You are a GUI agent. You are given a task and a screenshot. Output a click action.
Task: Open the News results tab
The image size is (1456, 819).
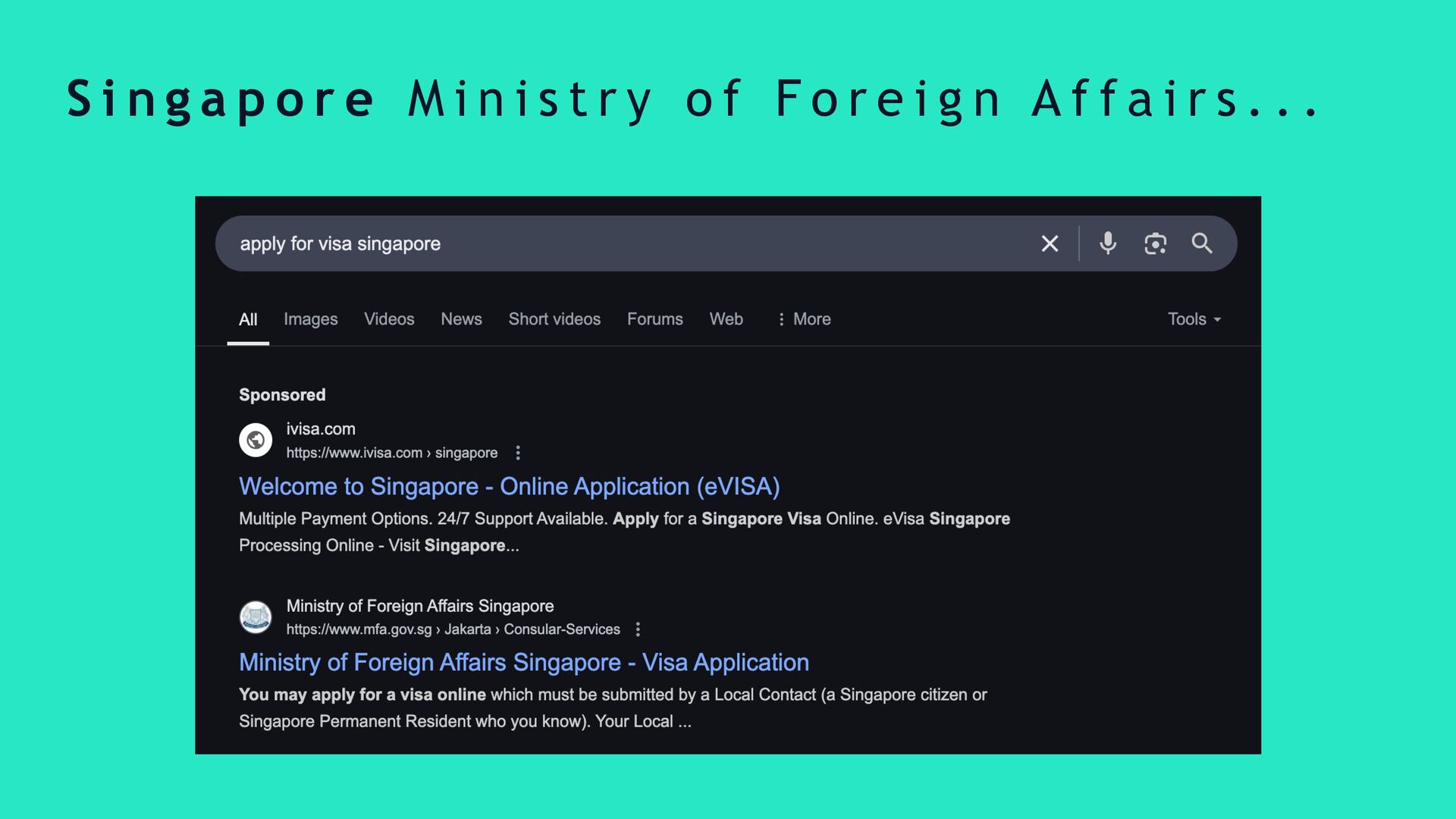tap(461, 319)
